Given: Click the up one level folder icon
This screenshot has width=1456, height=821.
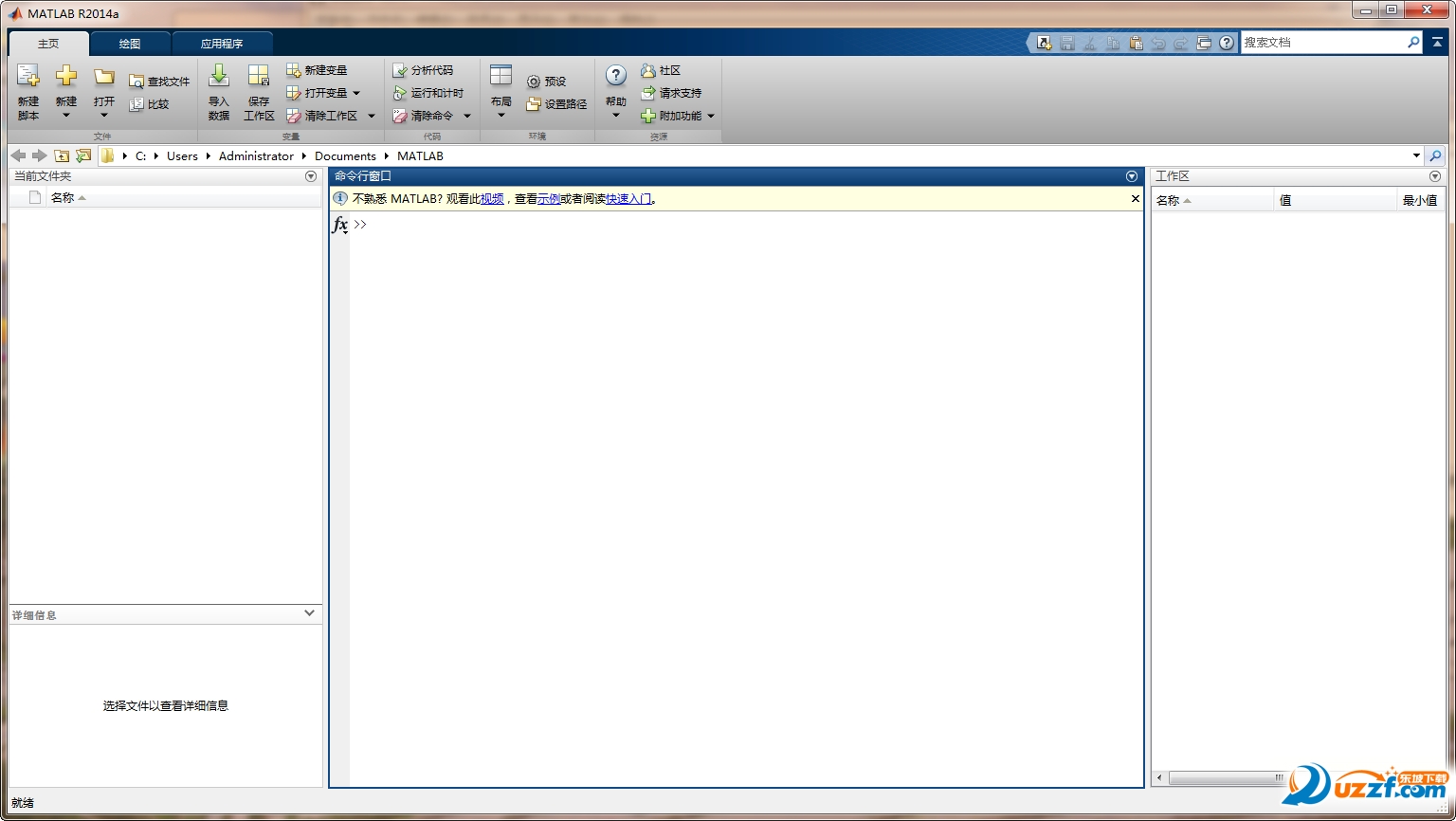Looking at the screenshot, I should [x=62, y=155].
